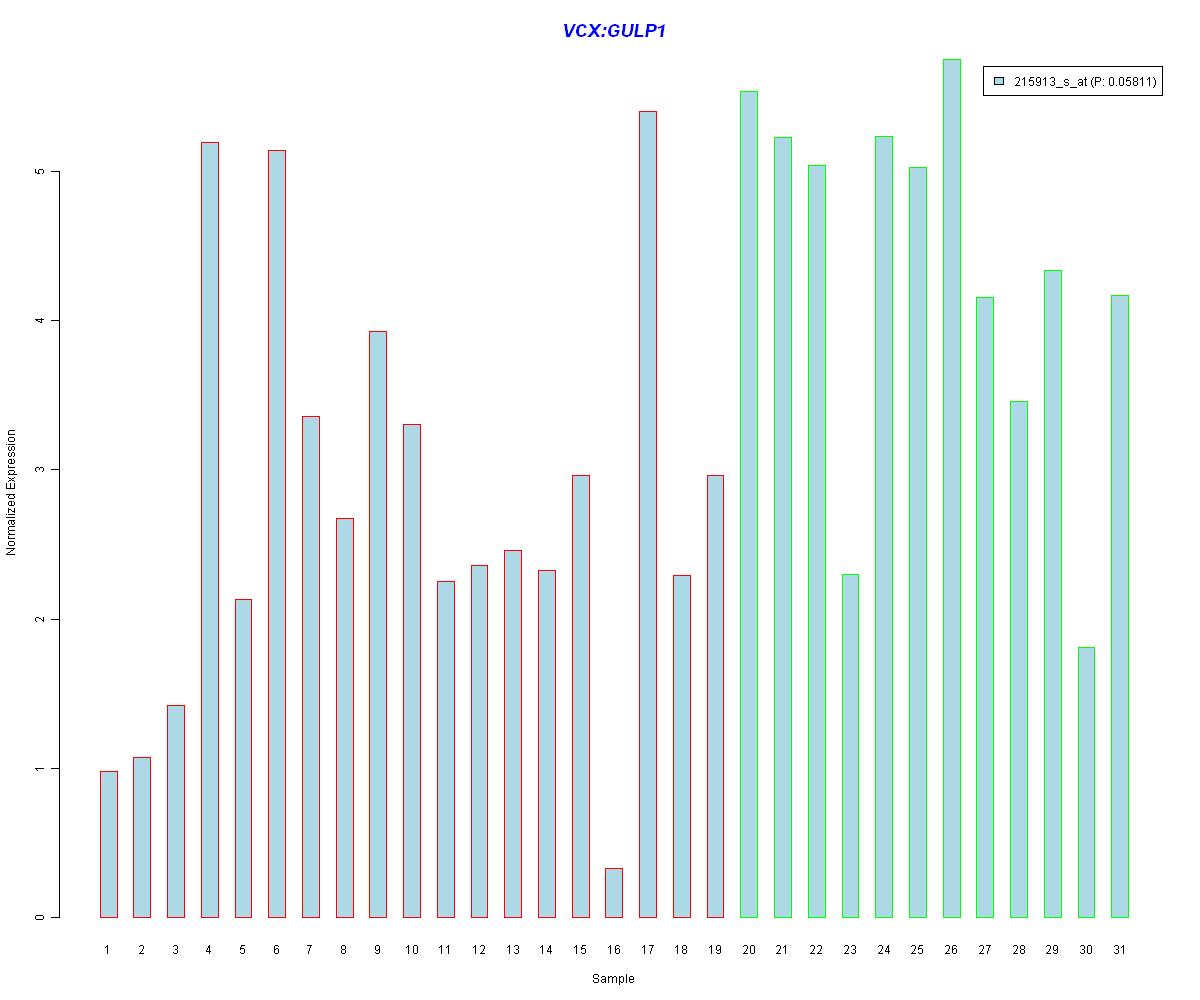Select the bar for sample 17
The image size is (1200, 1000).
[x=647, y=514]
